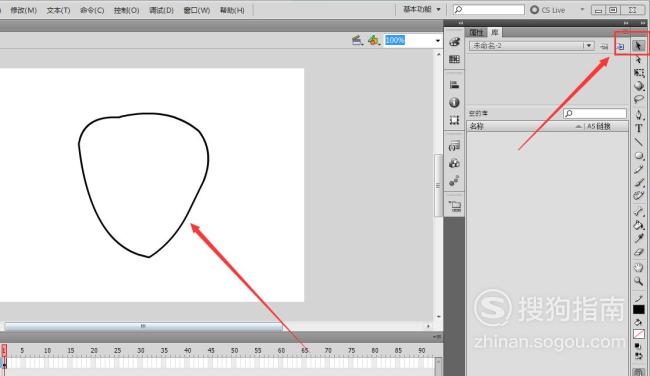
Task: Select the Brush tool
Action: (x=638, y=182)
